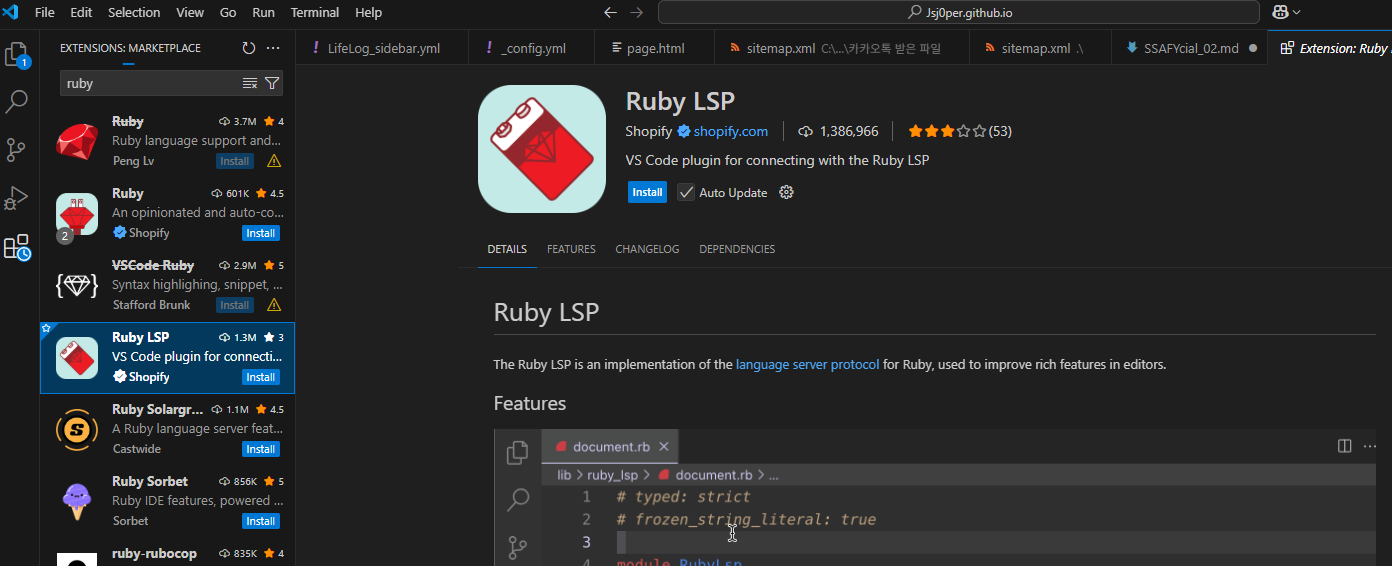Switch to LifeLog_sidebar.yml tab
1392x566 pixels.
click(383, 48)
